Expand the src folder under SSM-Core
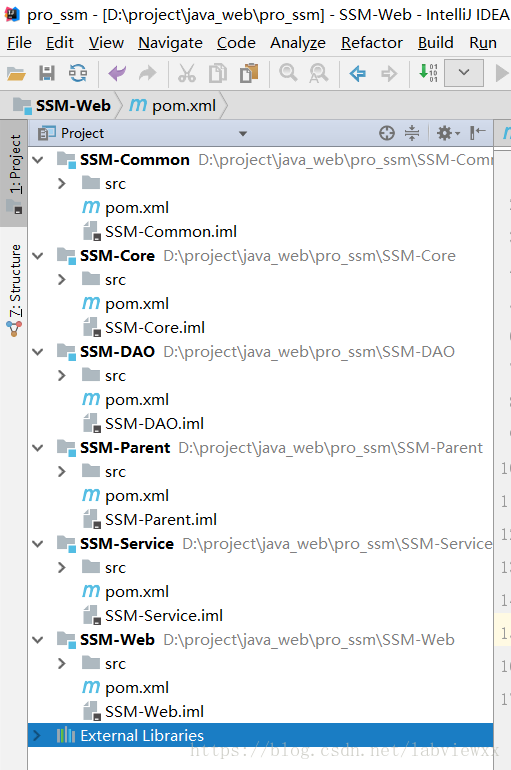Viewport: 511px width, 770px height. [x=62, y=279]
